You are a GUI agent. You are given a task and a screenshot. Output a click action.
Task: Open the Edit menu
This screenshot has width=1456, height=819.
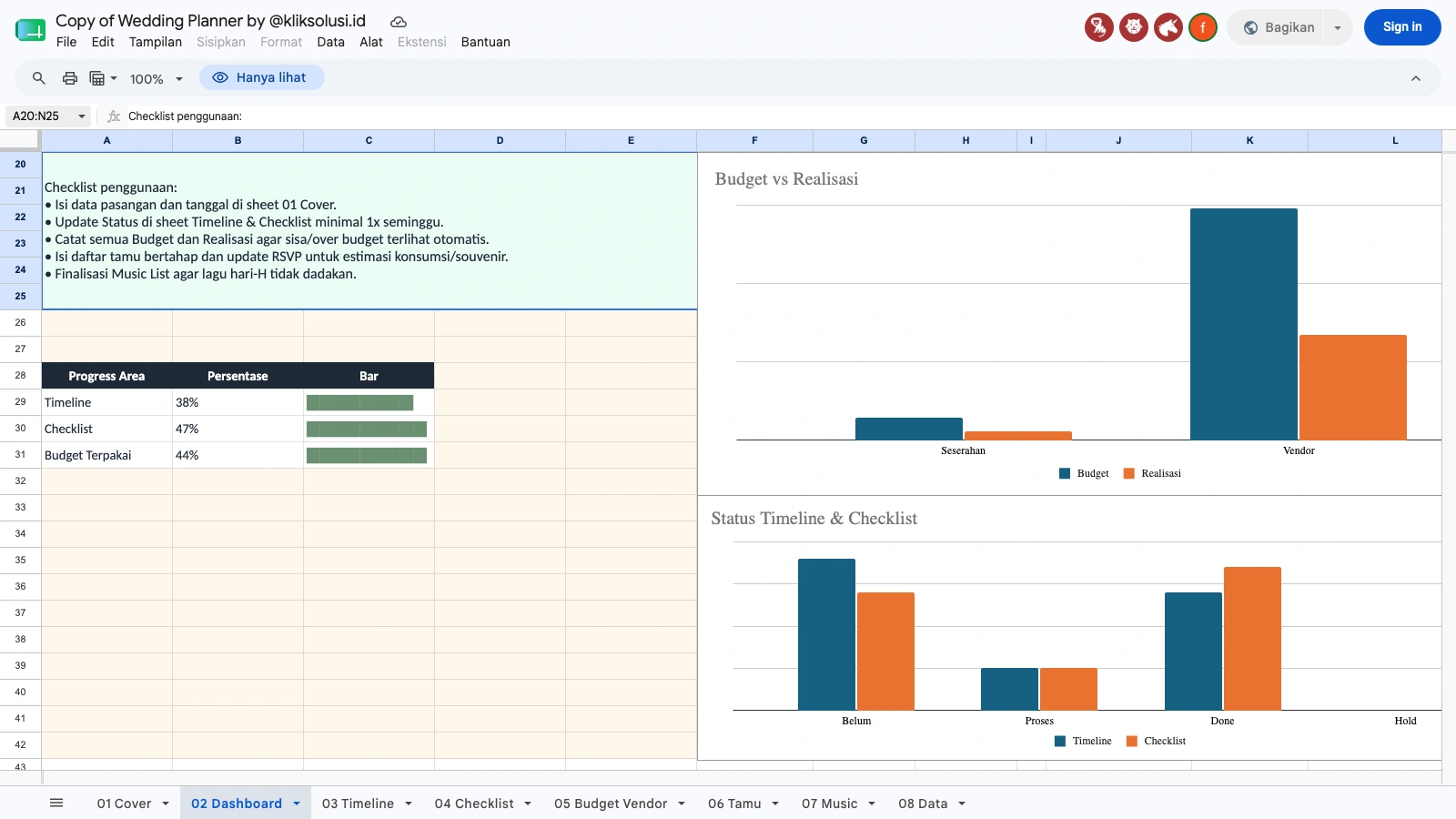click(103, 42)
